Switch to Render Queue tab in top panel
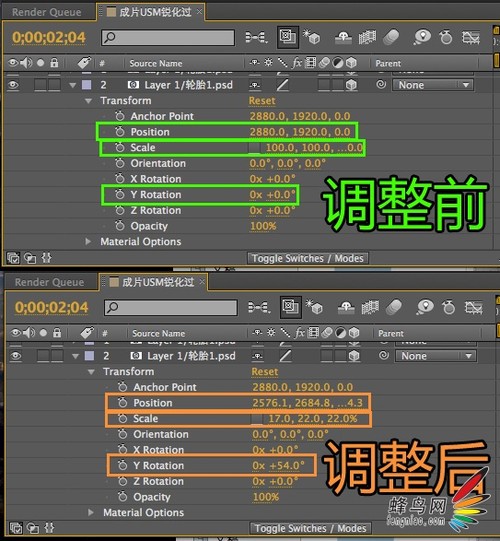Screen dimensions: 500x541 pos(47,12)
